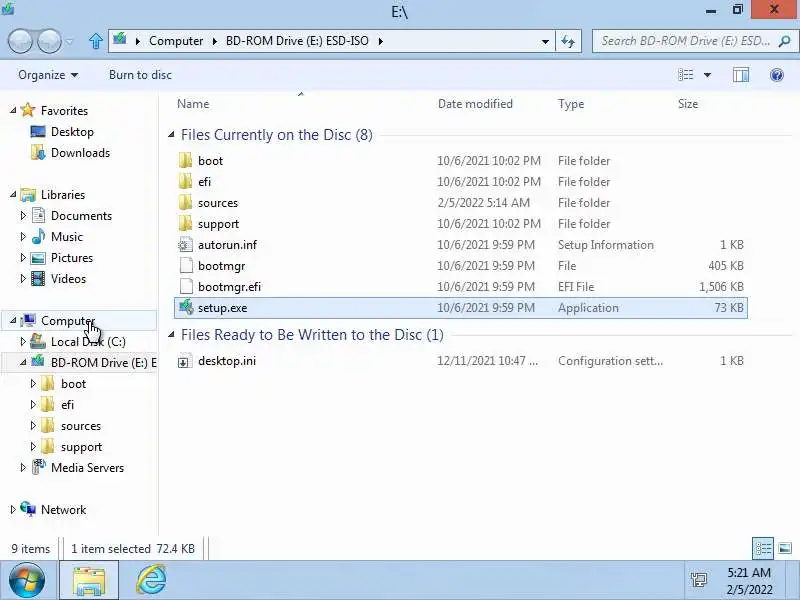Viewport: 800px width, 600px height.
Task: Open the Help button
Action: (777, 75)
